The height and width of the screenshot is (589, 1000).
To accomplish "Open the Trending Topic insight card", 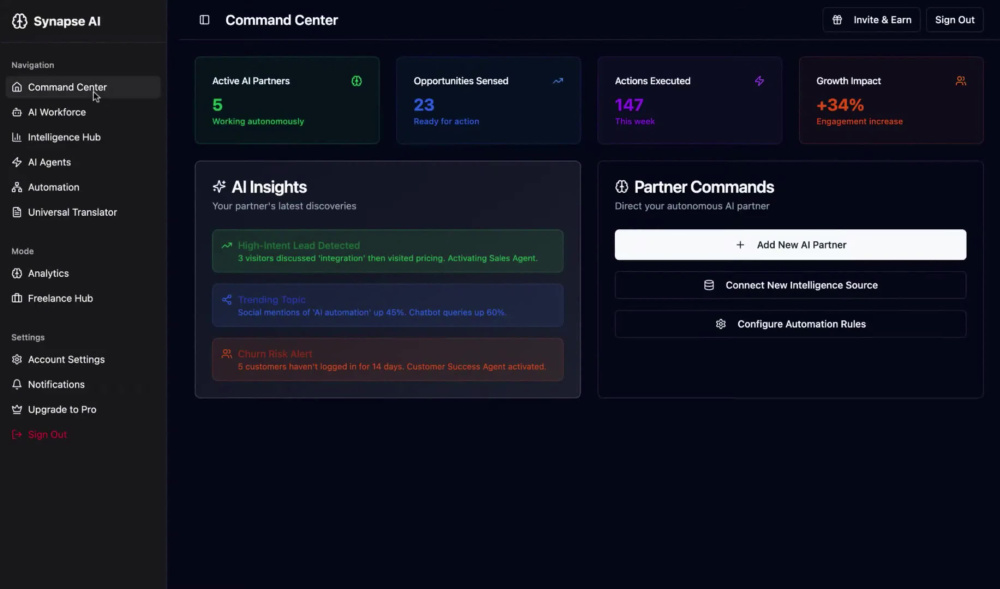I will click(388, 305).
